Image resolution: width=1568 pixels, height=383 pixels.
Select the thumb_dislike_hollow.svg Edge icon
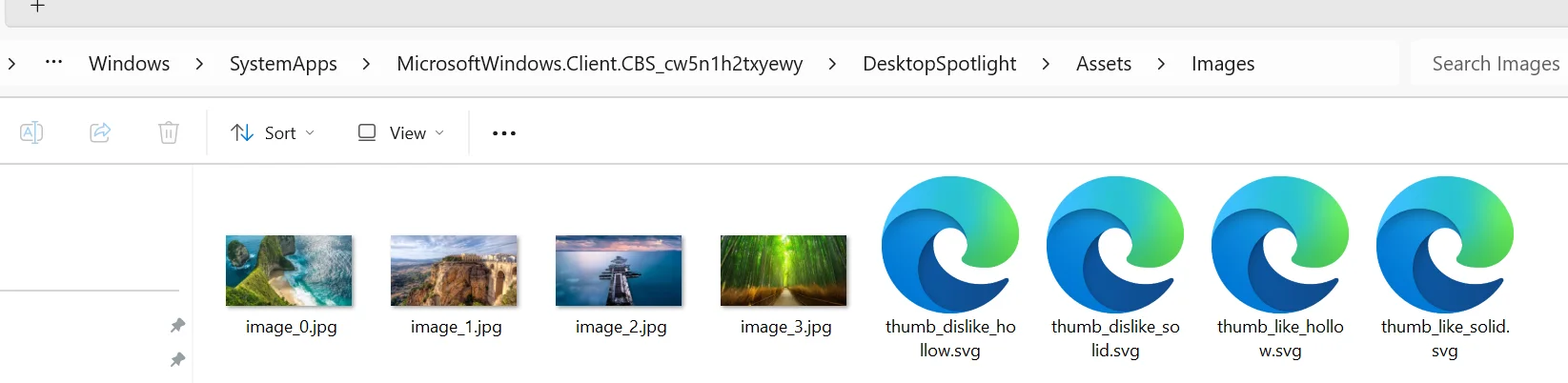coord(950,245)
